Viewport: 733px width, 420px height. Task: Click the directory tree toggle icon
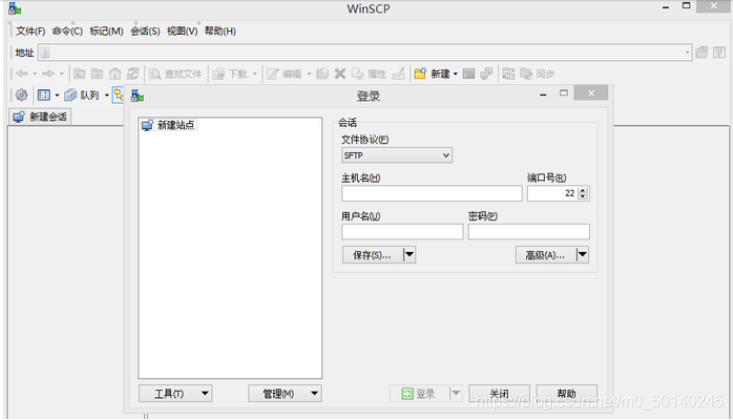pos(118,95)
